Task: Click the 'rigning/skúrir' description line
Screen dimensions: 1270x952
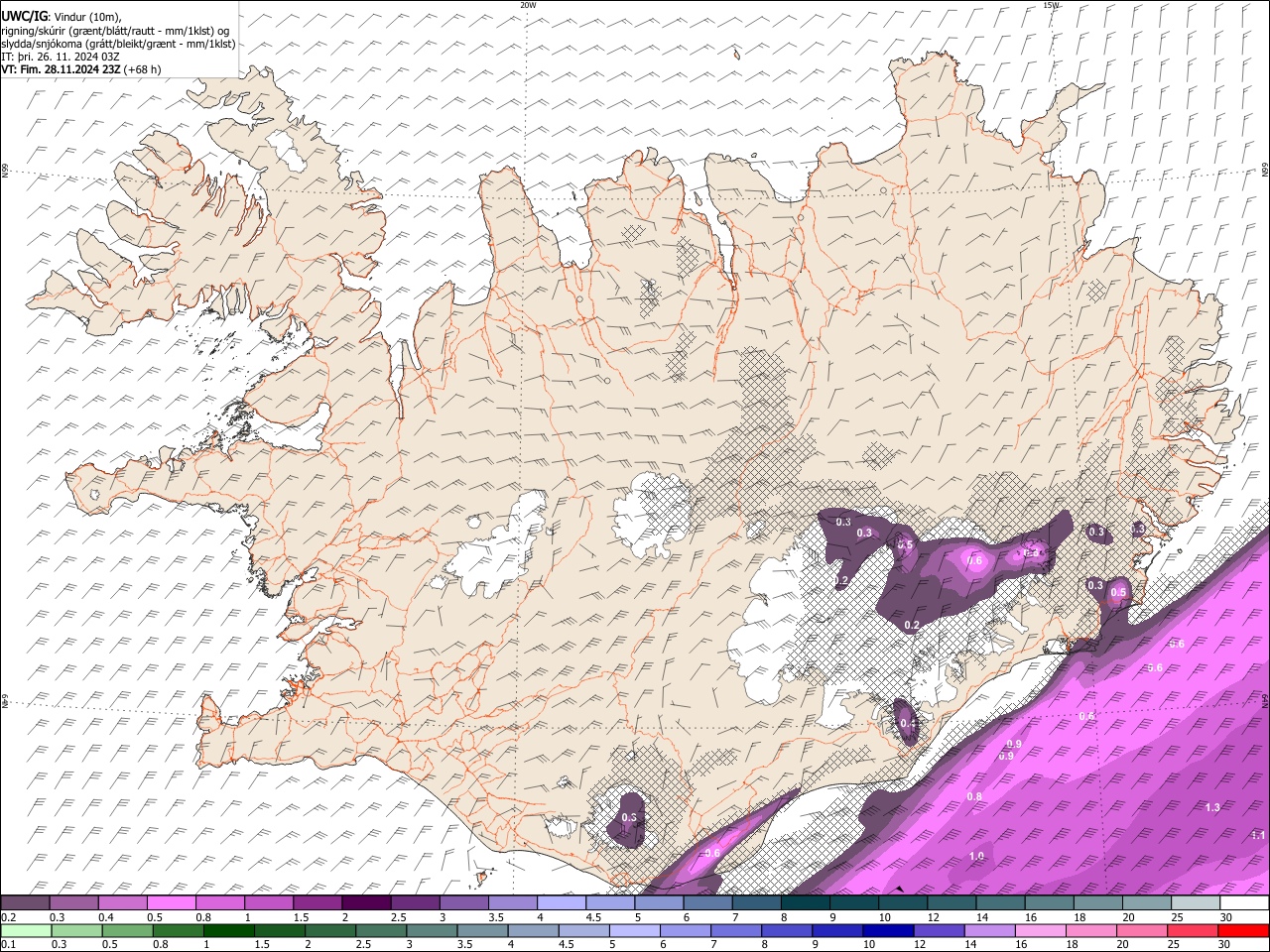Action: [115, 31]
